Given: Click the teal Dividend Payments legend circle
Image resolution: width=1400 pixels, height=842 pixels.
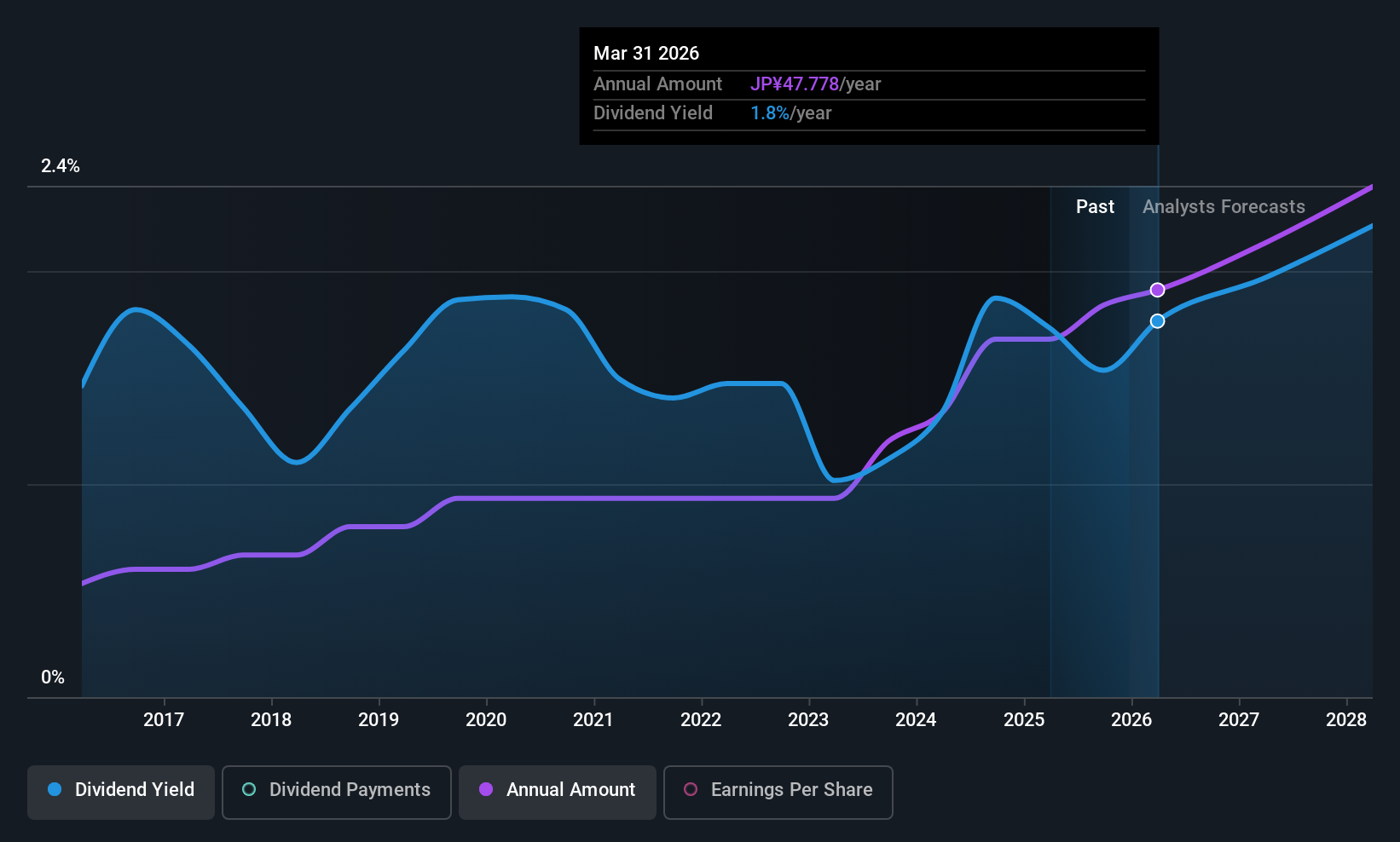Looking at the screenshot, I should point(249,789).
